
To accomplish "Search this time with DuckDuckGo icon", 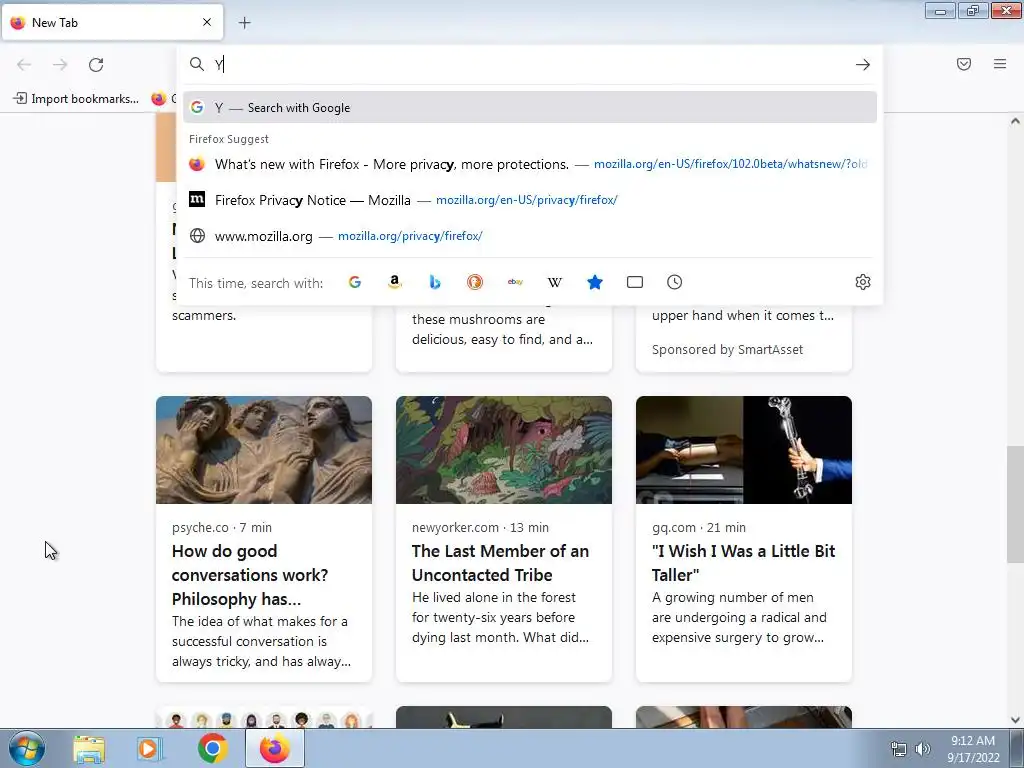I will 475,282.
